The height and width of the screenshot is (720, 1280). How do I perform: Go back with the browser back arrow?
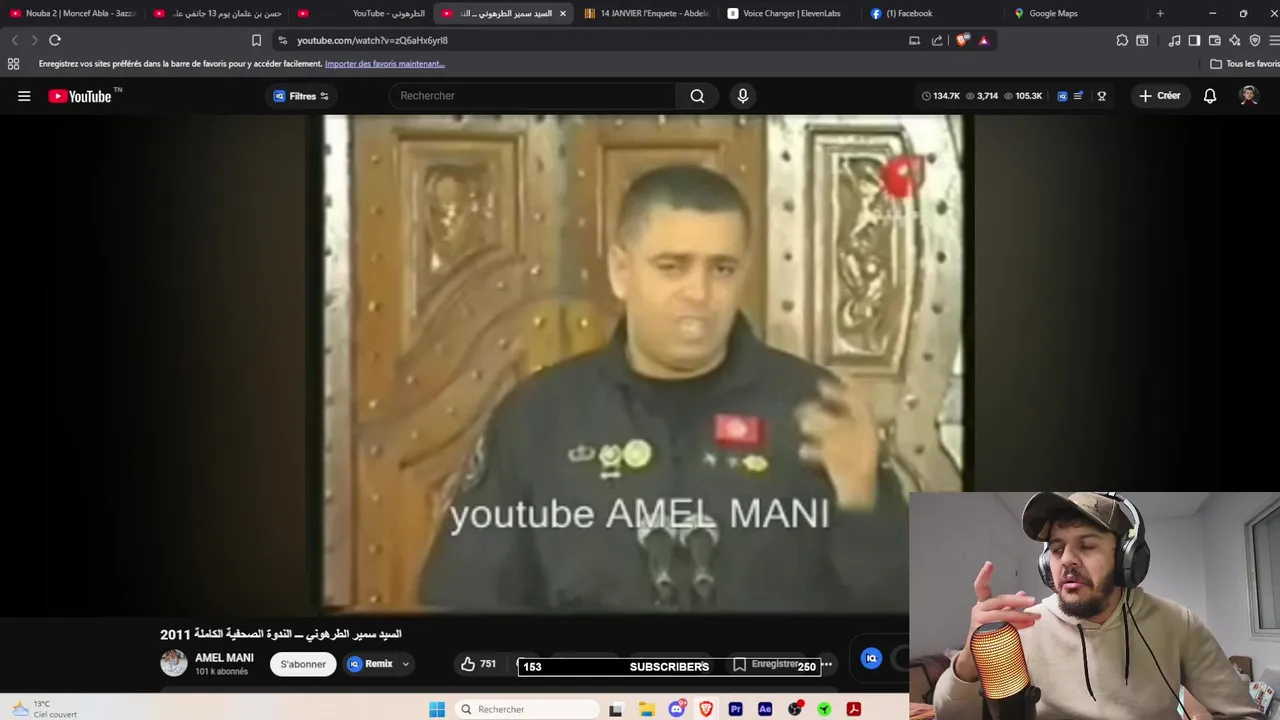coord(14,40)
